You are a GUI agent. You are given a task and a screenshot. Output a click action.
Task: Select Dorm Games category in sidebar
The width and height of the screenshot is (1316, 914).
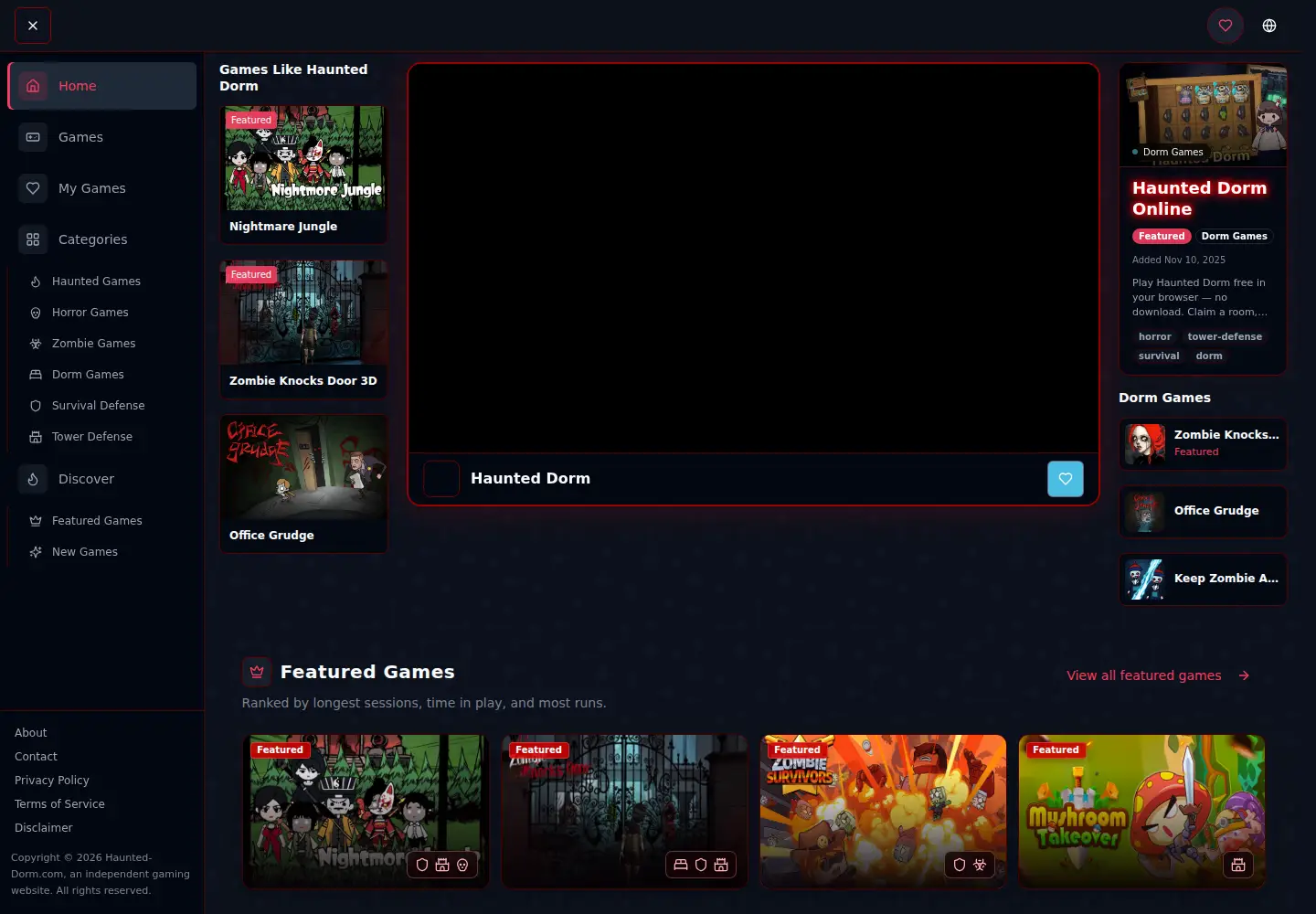[x=108, y=375]
